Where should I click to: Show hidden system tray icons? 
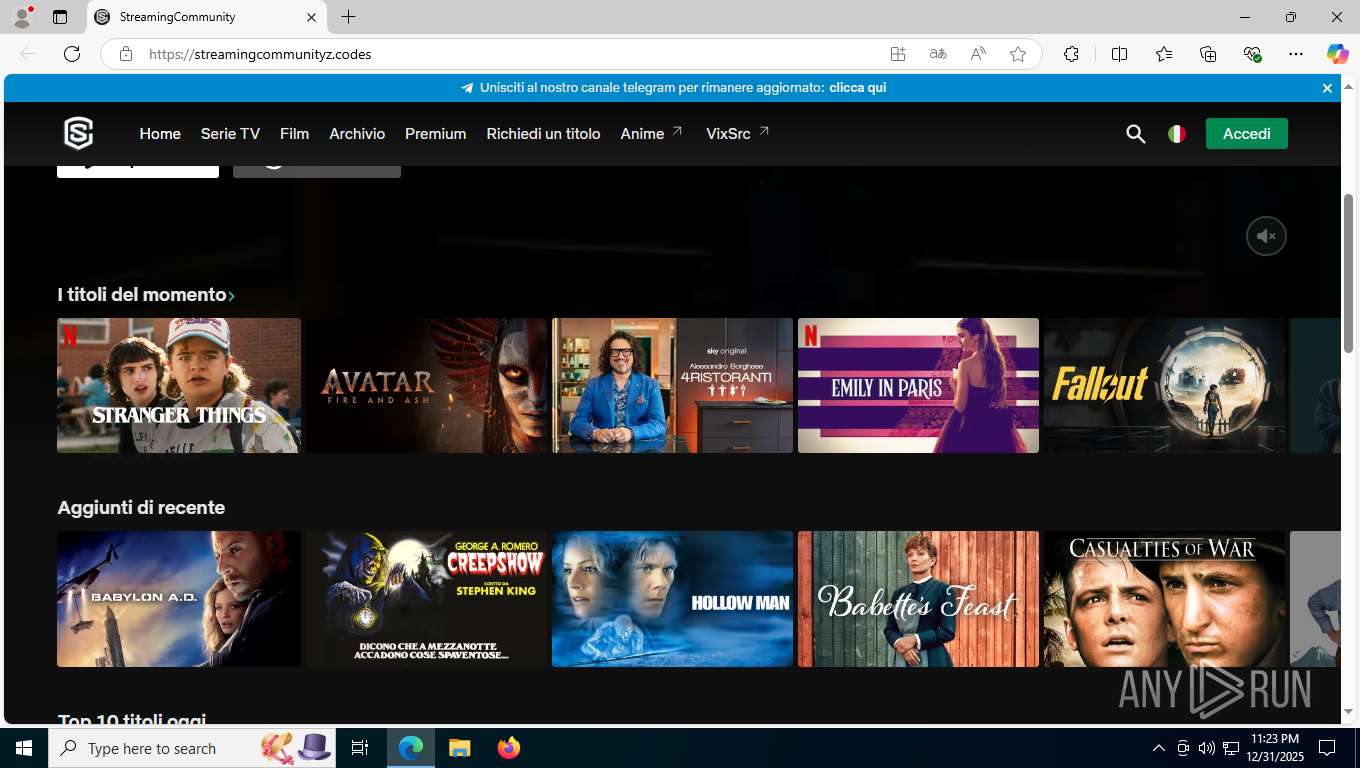click(1159, 748)
